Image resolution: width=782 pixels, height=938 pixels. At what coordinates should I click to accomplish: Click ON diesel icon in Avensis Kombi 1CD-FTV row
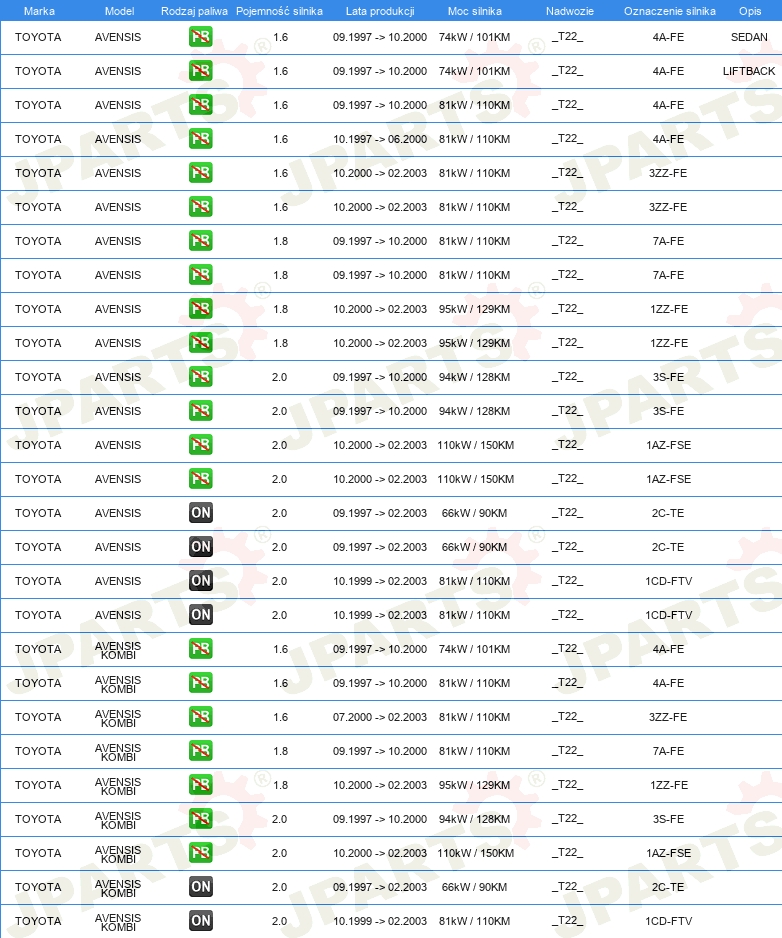[x=200, y=921]
